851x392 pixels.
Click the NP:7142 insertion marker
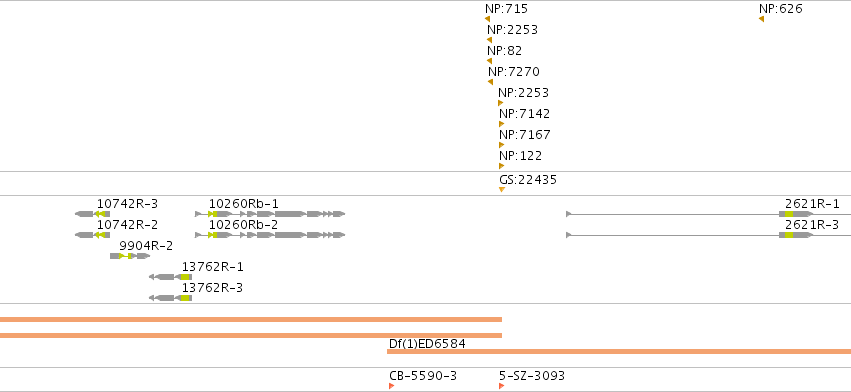(x=501, y=124)
